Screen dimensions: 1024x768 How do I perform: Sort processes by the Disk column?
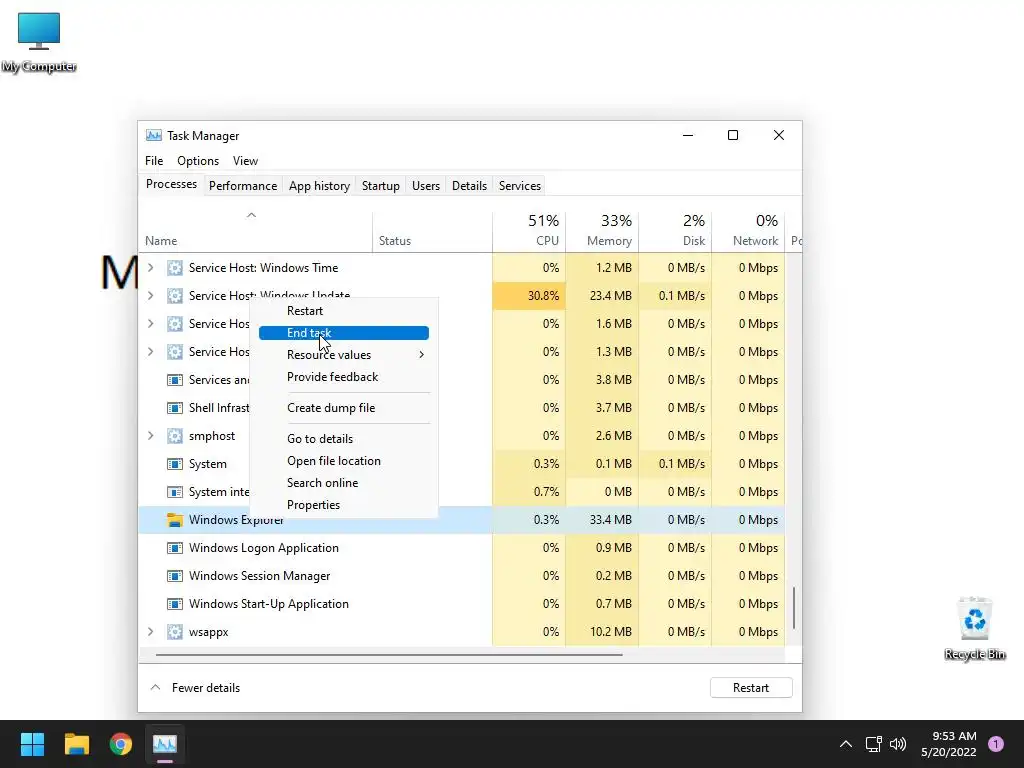tap(675, 231)
